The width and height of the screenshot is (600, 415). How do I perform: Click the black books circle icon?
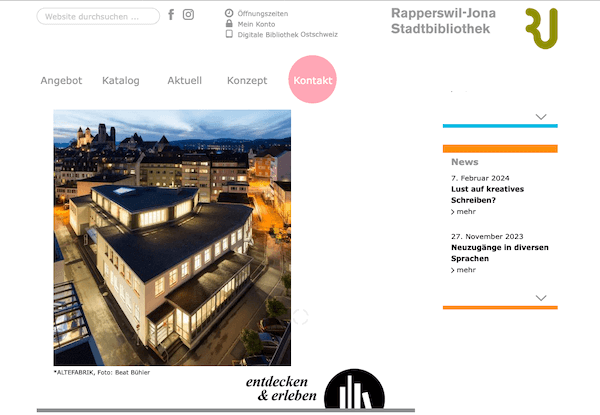354,394
